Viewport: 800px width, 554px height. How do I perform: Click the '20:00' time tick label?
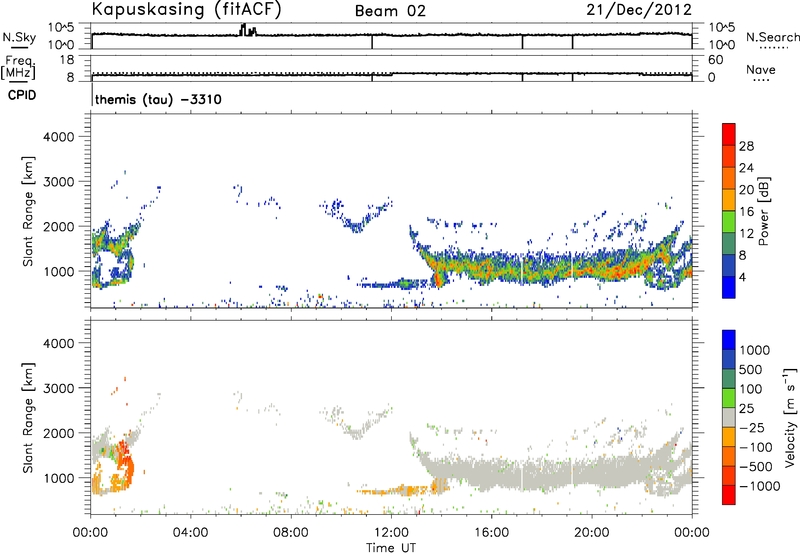(x=591, y=533)
